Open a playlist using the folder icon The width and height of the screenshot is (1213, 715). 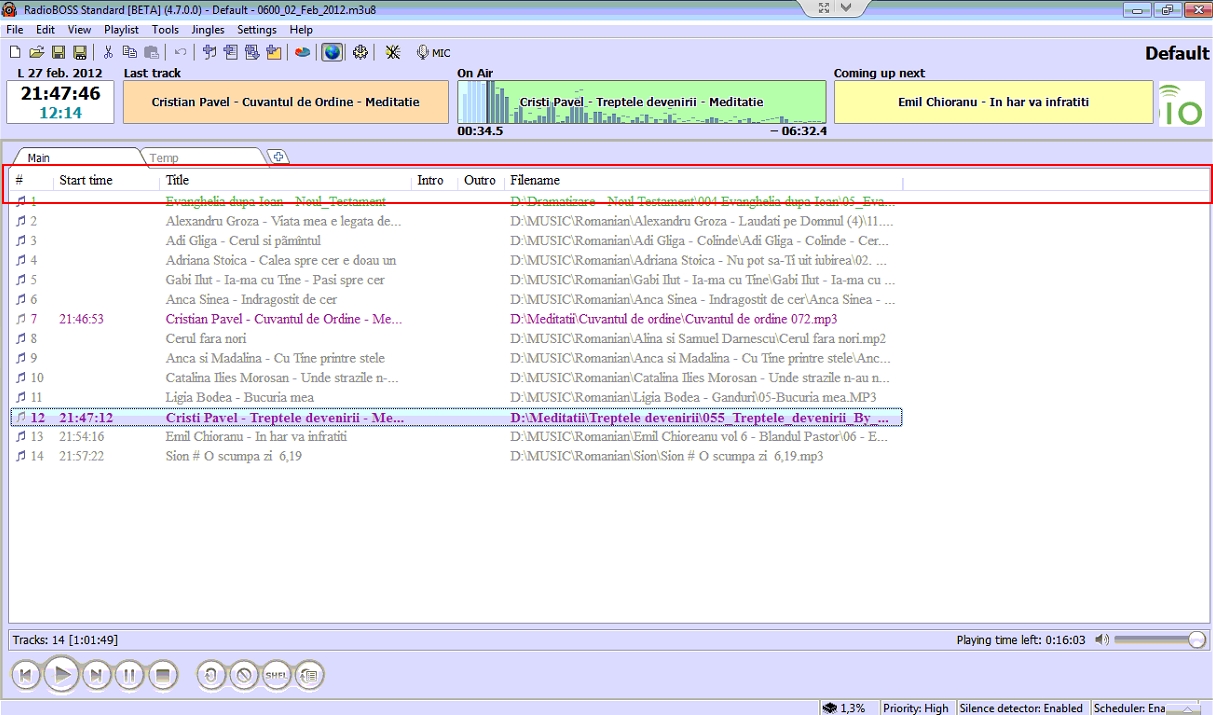[x=36, y=52]
